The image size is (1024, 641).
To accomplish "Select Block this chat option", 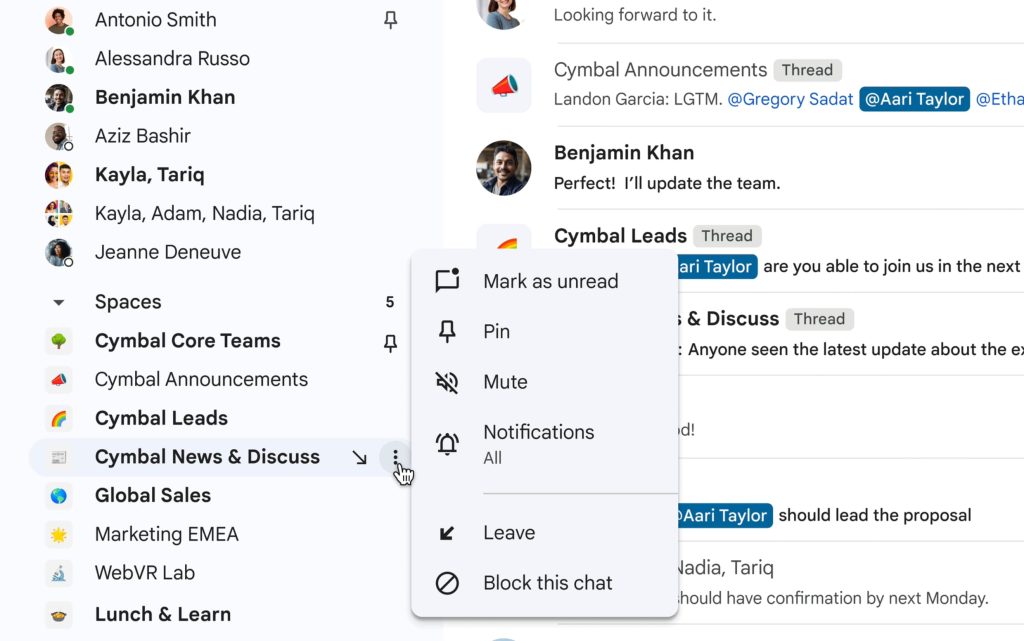I will [x=547, y=583].
